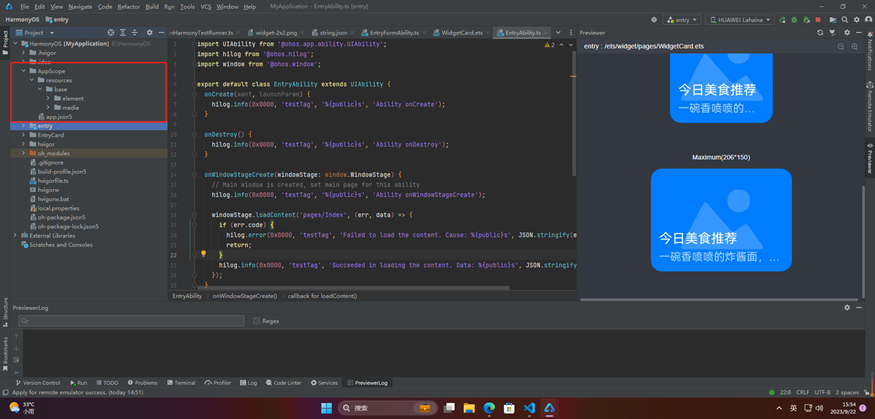Click the target icon left of entry configuration

coord(654,20)
